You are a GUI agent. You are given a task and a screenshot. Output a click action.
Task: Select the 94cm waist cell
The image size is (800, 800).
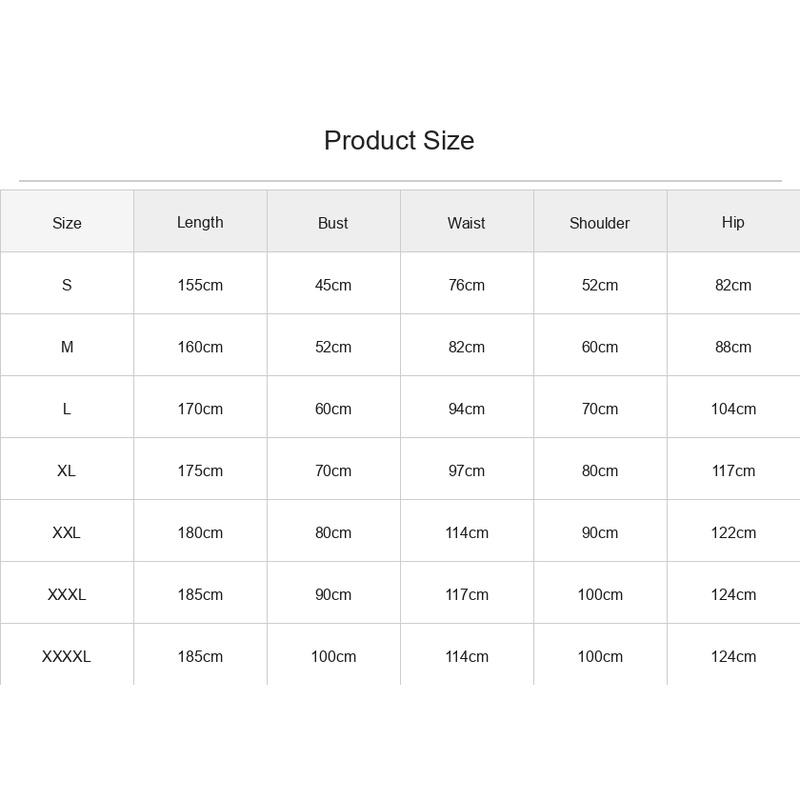(x=466, y=409)
